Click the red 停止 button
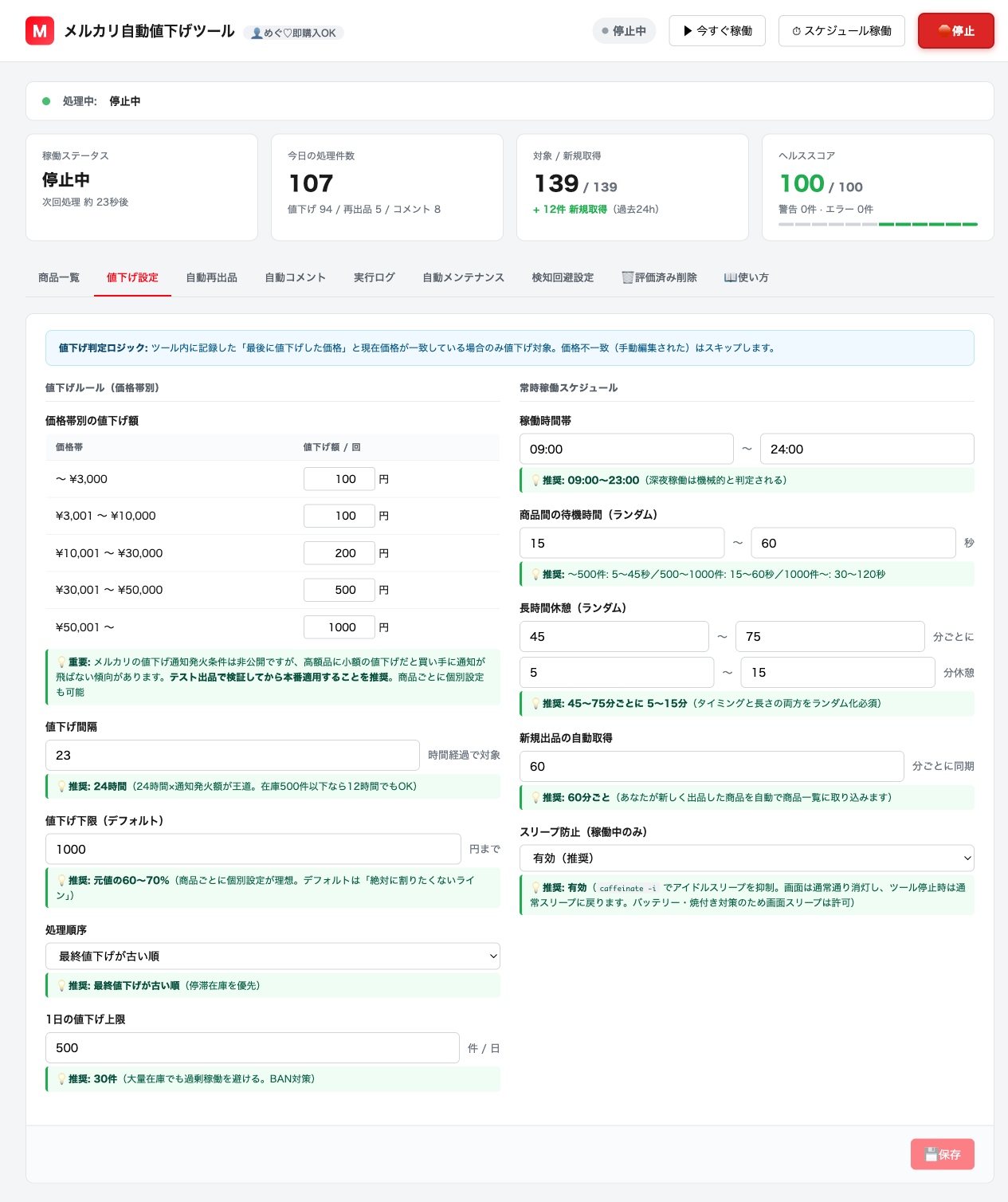 (x=956, y=31)
